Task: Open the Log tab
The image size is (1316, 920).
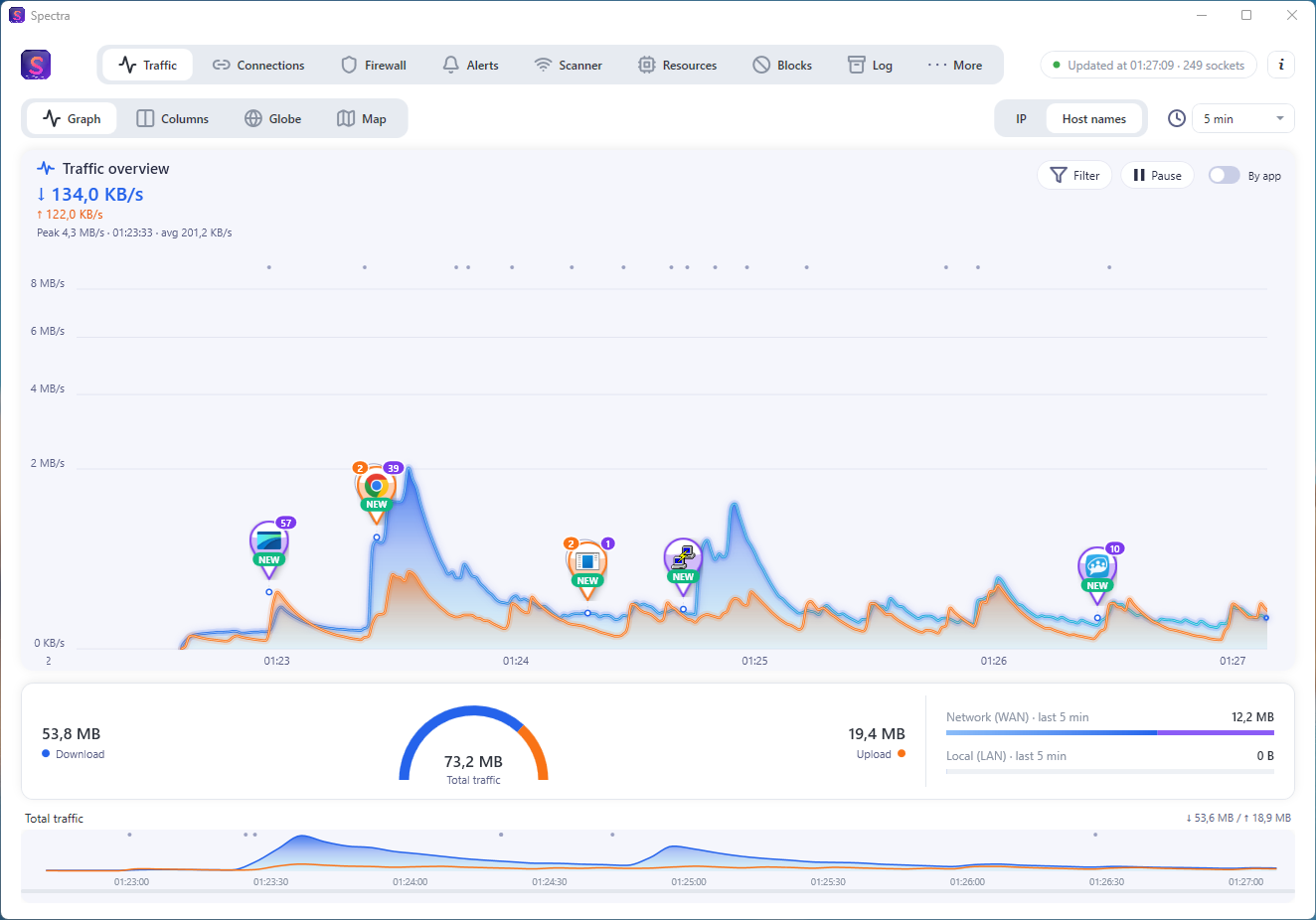Action: click(870, 65)
